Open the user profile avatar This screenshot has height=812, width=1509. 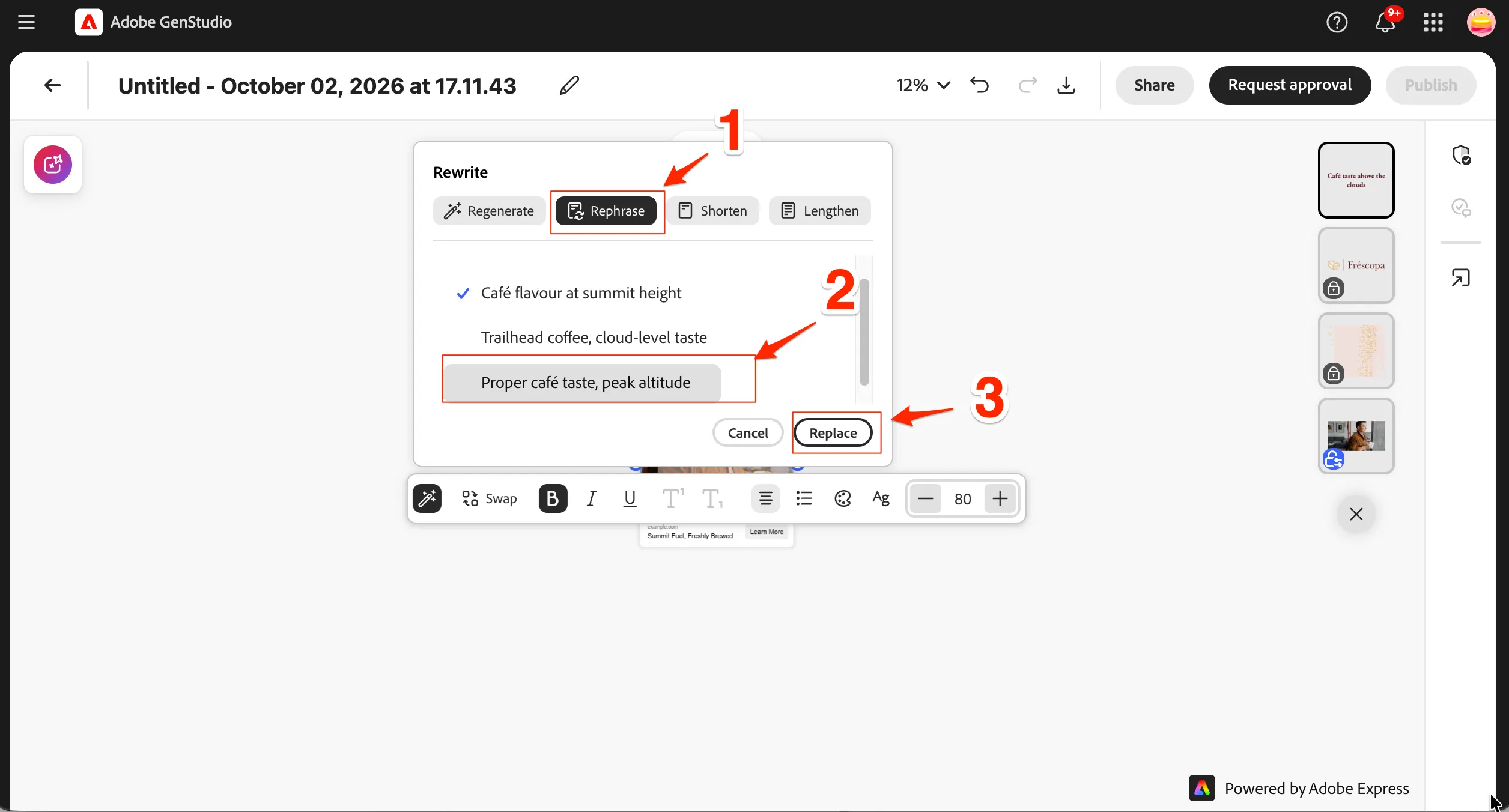click(1481, 22)
